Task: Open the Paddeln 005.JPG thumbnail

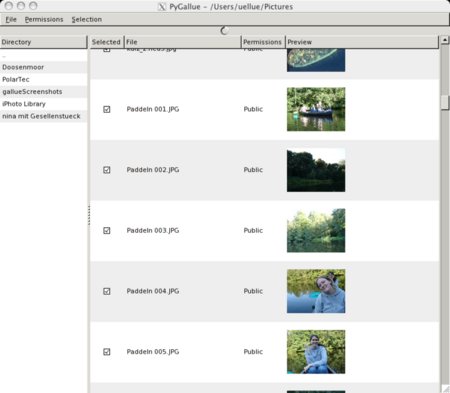Action: click(x=316, y=352)
